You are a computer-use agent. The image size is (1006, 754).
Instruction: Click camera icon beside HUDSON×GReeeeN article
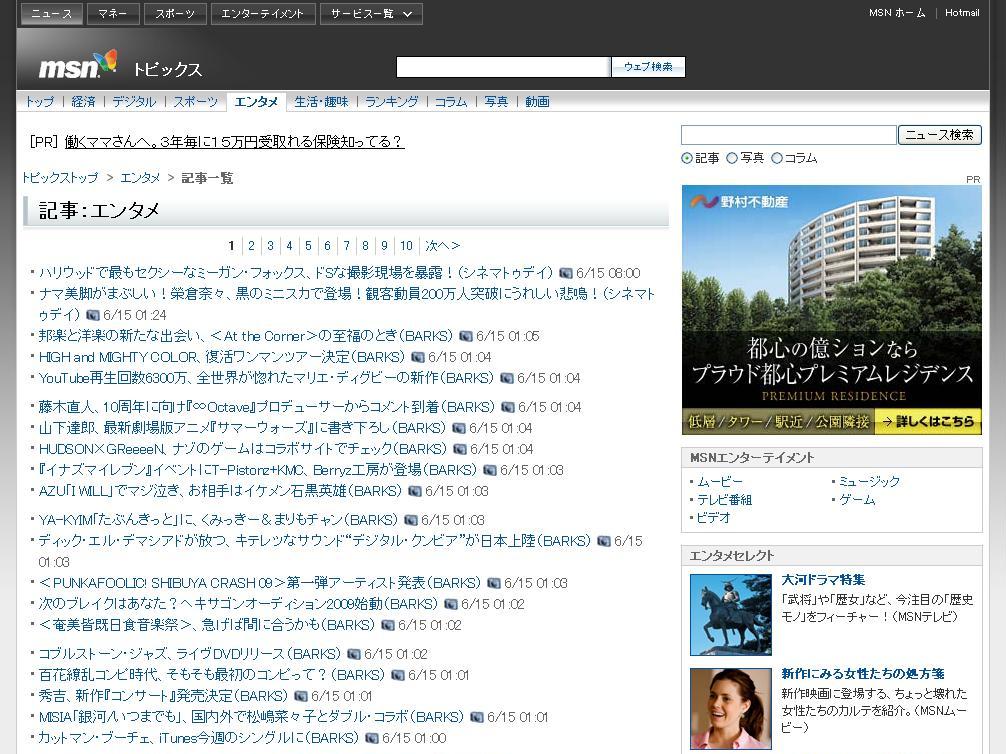[x=460, y=449]
